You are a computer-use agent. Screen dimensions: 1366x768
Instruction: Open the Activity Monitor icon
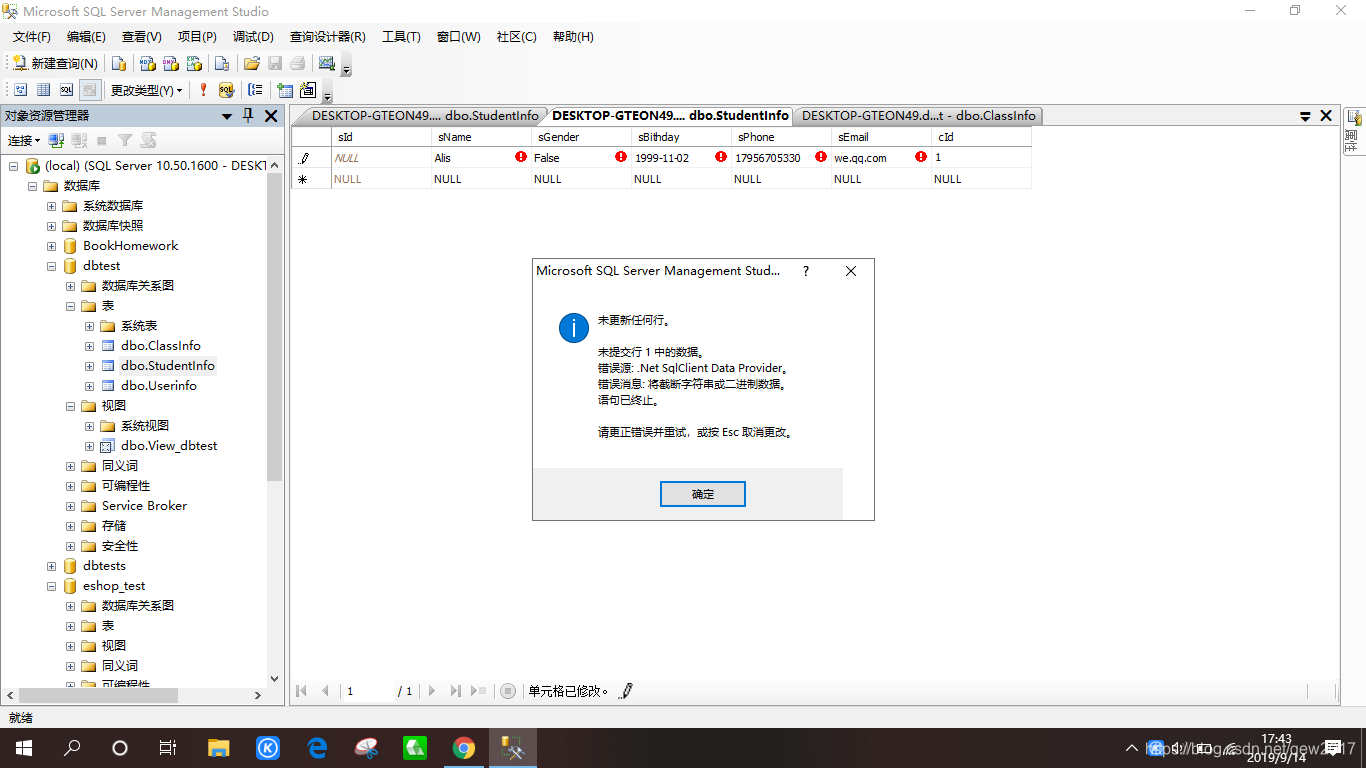[x=326, y=63]
